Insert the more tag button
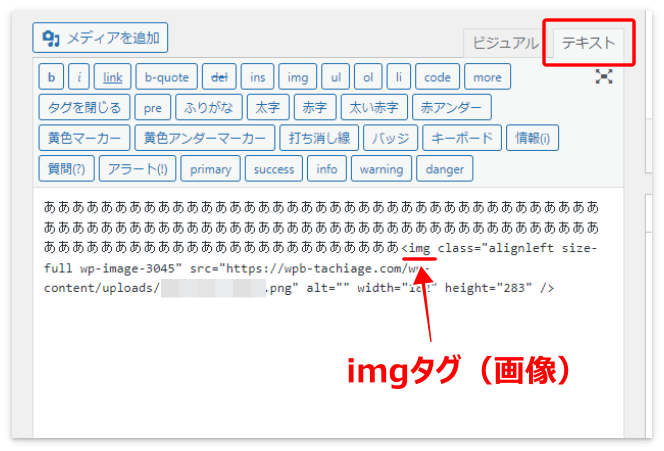664x451 pixels. [487, 77]
